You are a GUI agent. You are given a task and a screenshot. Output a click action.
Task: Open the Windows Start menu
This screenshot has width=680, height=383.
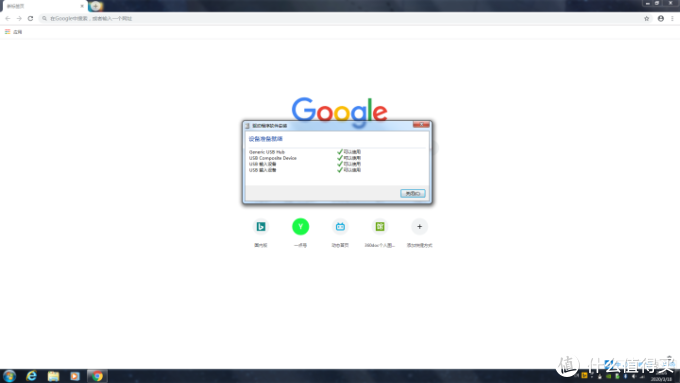(x=9, y=376)
